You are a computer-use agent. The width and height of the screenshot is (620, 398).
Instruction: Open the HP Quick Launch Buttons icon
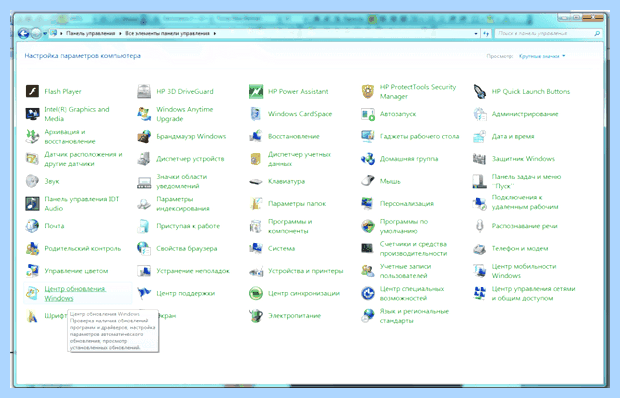pyautogui.click(x=480, y=91)
